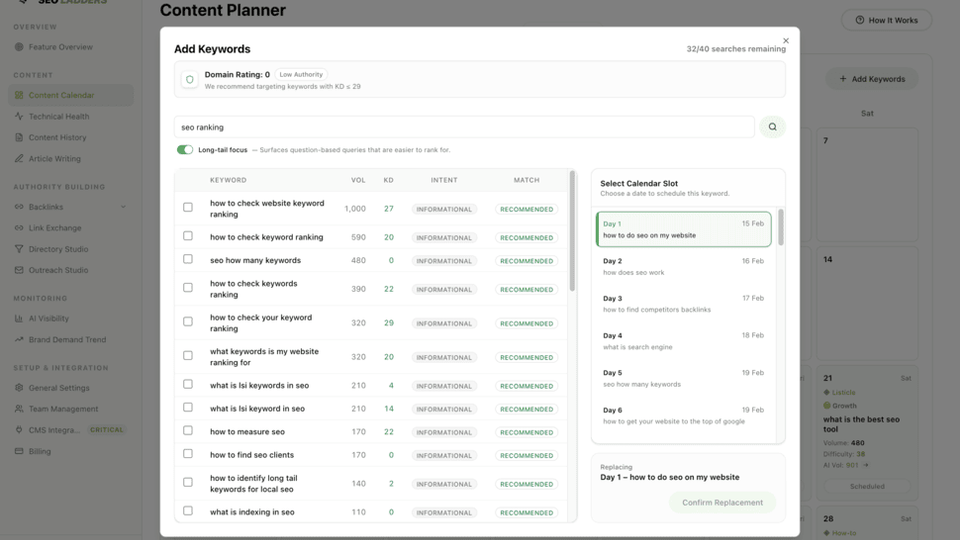The height and width of the screenshot is (540, 960).
Task: Expand the Backlinks sidebar chevron
Action: click(x=123, y=207)
